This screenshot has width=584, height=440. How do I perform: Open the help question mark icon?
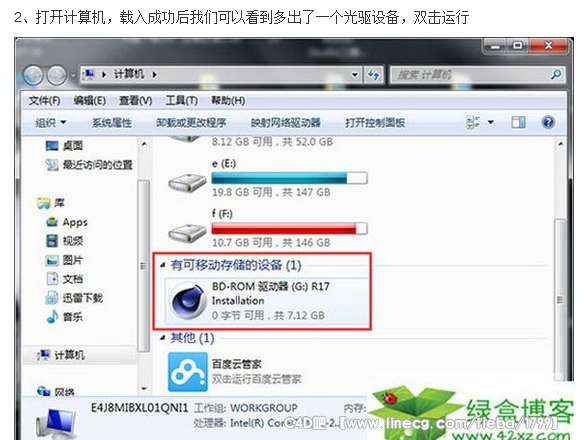click(548, 122)
